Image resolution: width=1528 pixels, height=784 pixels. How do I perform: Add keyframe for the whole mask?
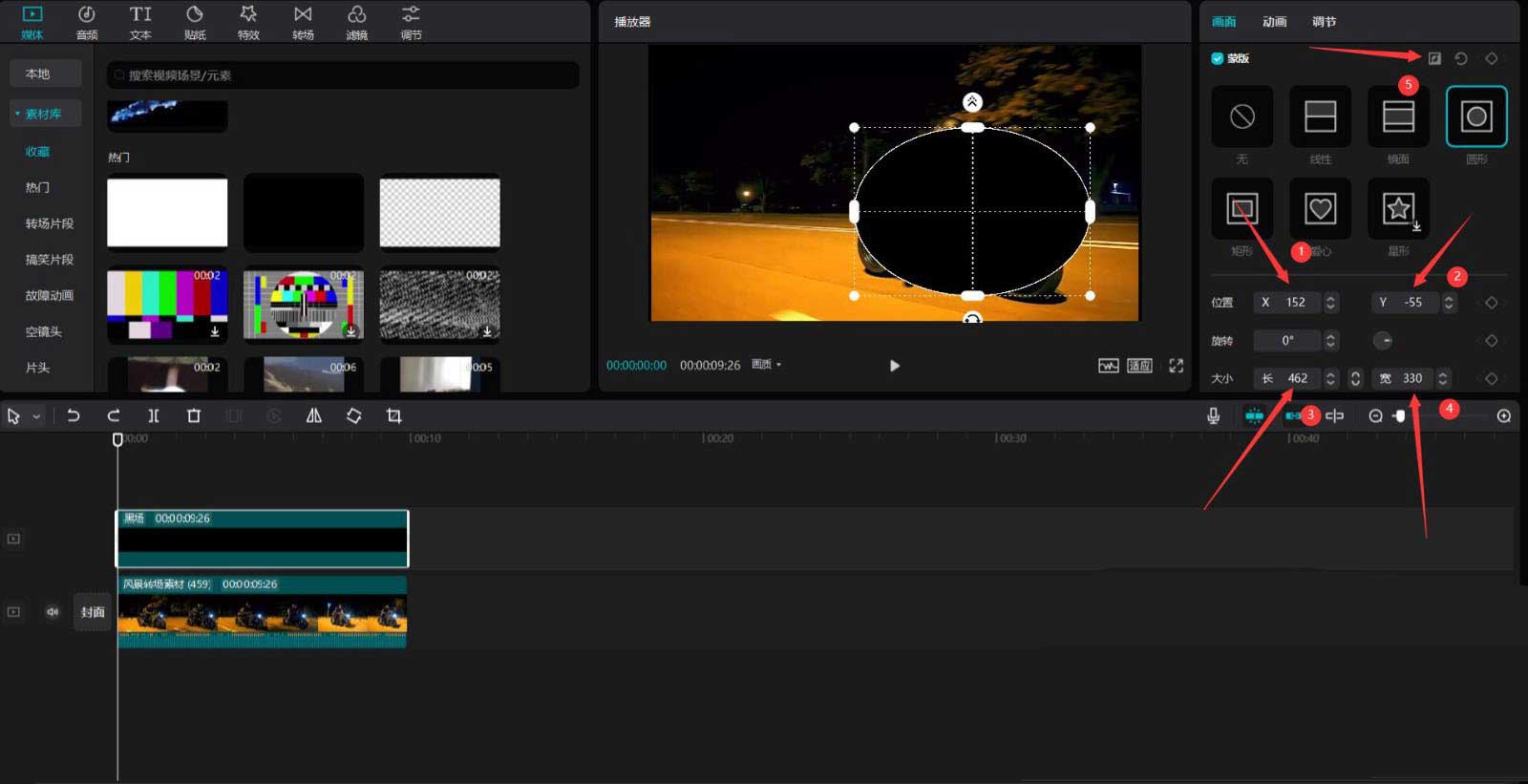tap(1491, 58)
